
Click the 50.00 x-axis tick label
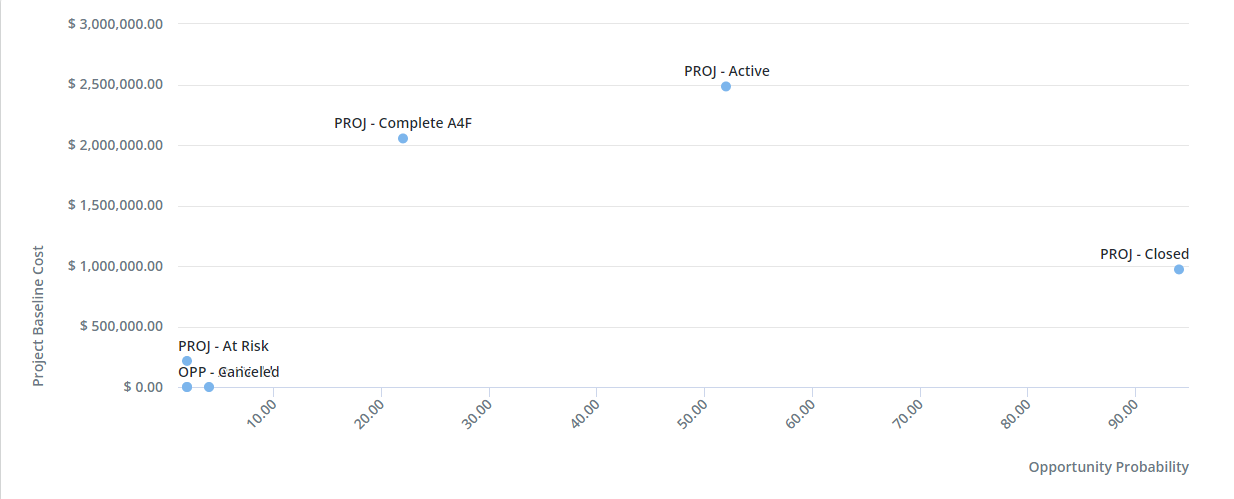(692, 413)
